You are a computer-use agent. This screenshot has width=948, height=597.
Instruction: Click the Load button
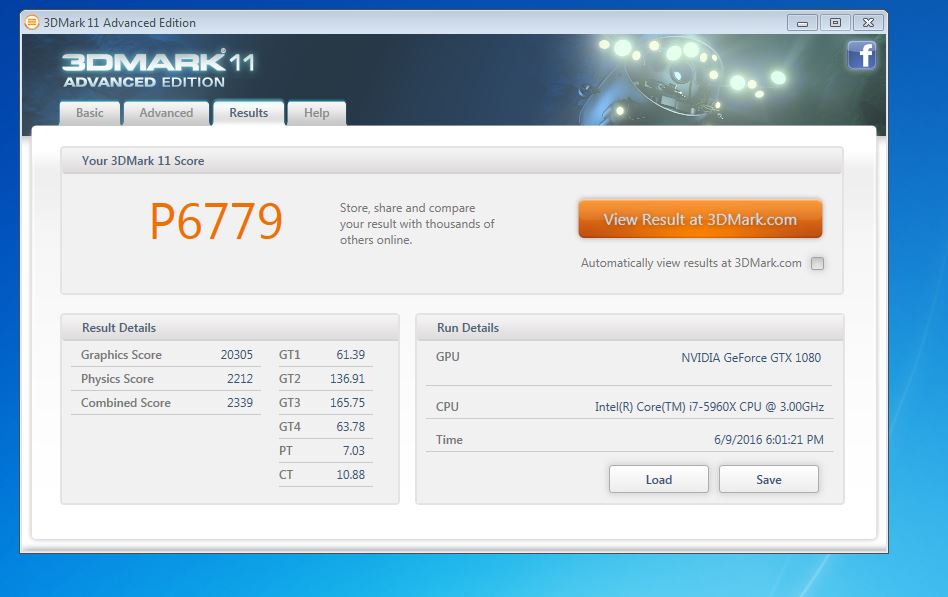pos(658,479)
